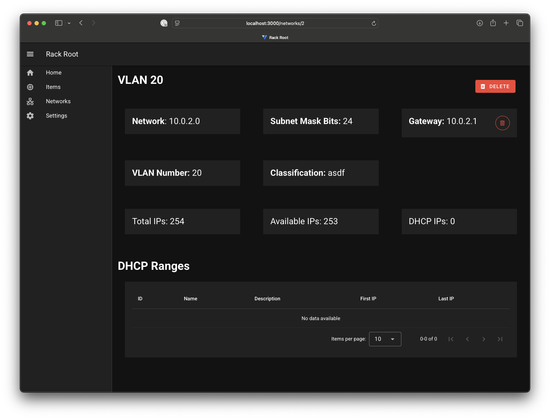Screen dimensions: 550x419
Task: Sort by the Description column header
Action: (x=267, y=299)
